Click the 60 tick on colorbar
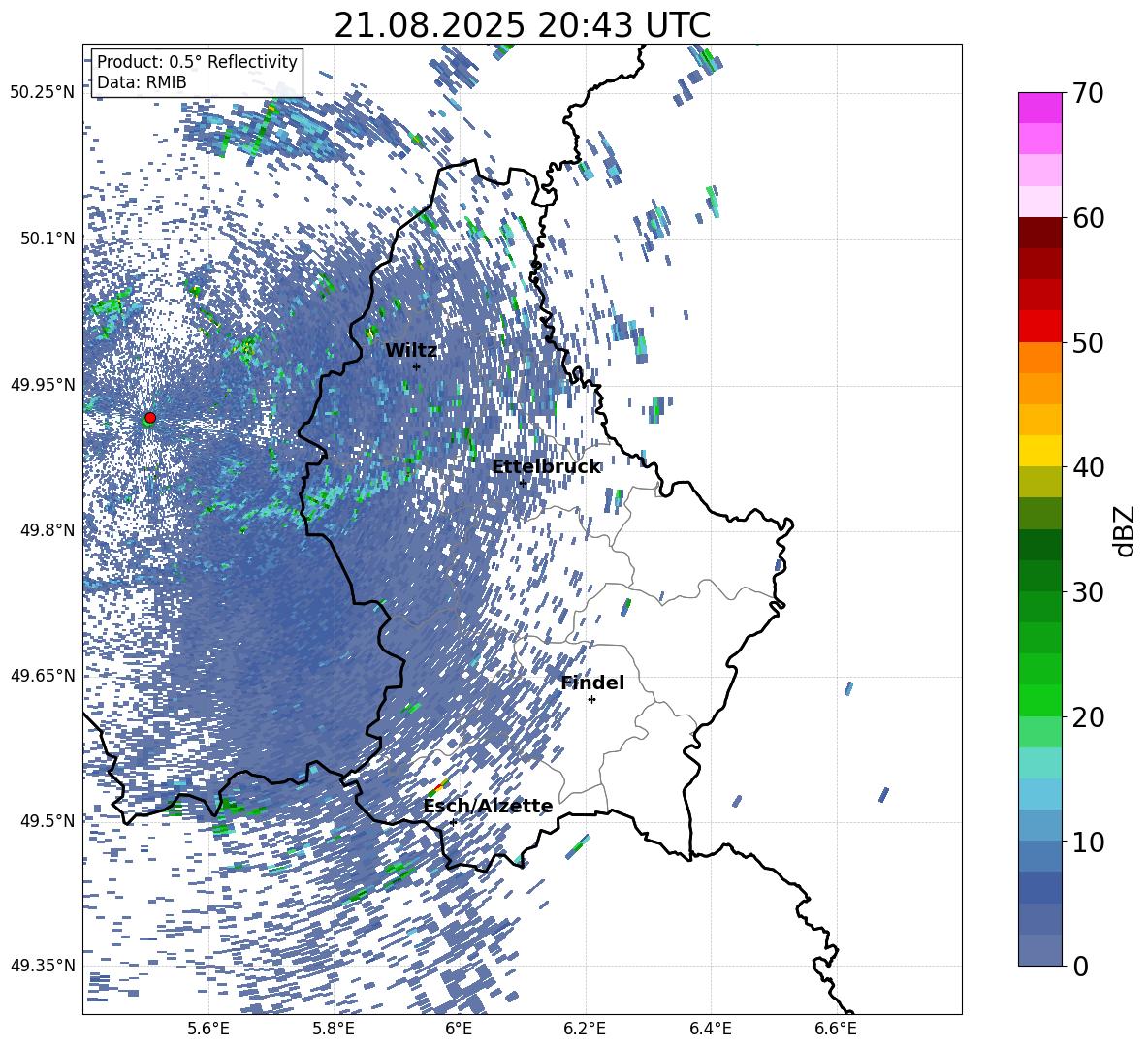The width and height of the screenshot is (1148, 1048). 1088,218
